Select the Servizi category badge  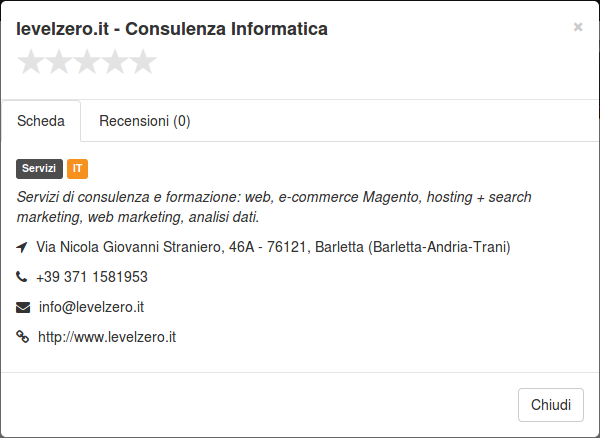(39, 169)
